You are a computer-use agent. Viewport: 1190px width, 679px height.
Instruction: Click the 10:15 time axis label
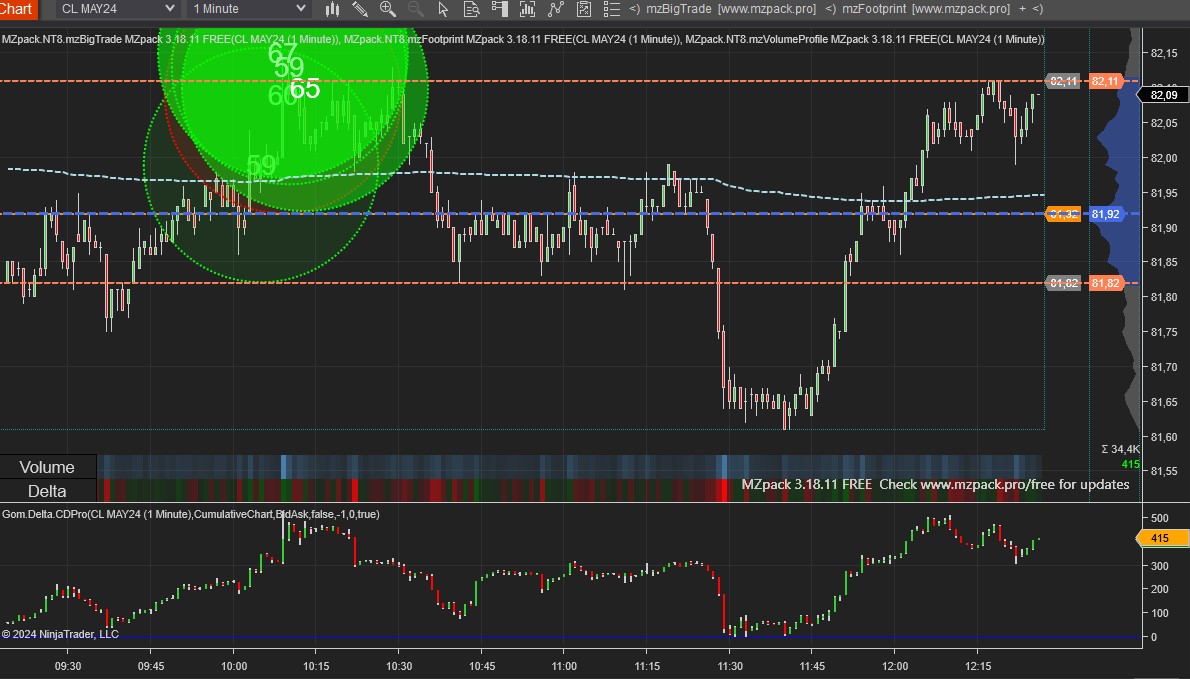coord(316,666)
